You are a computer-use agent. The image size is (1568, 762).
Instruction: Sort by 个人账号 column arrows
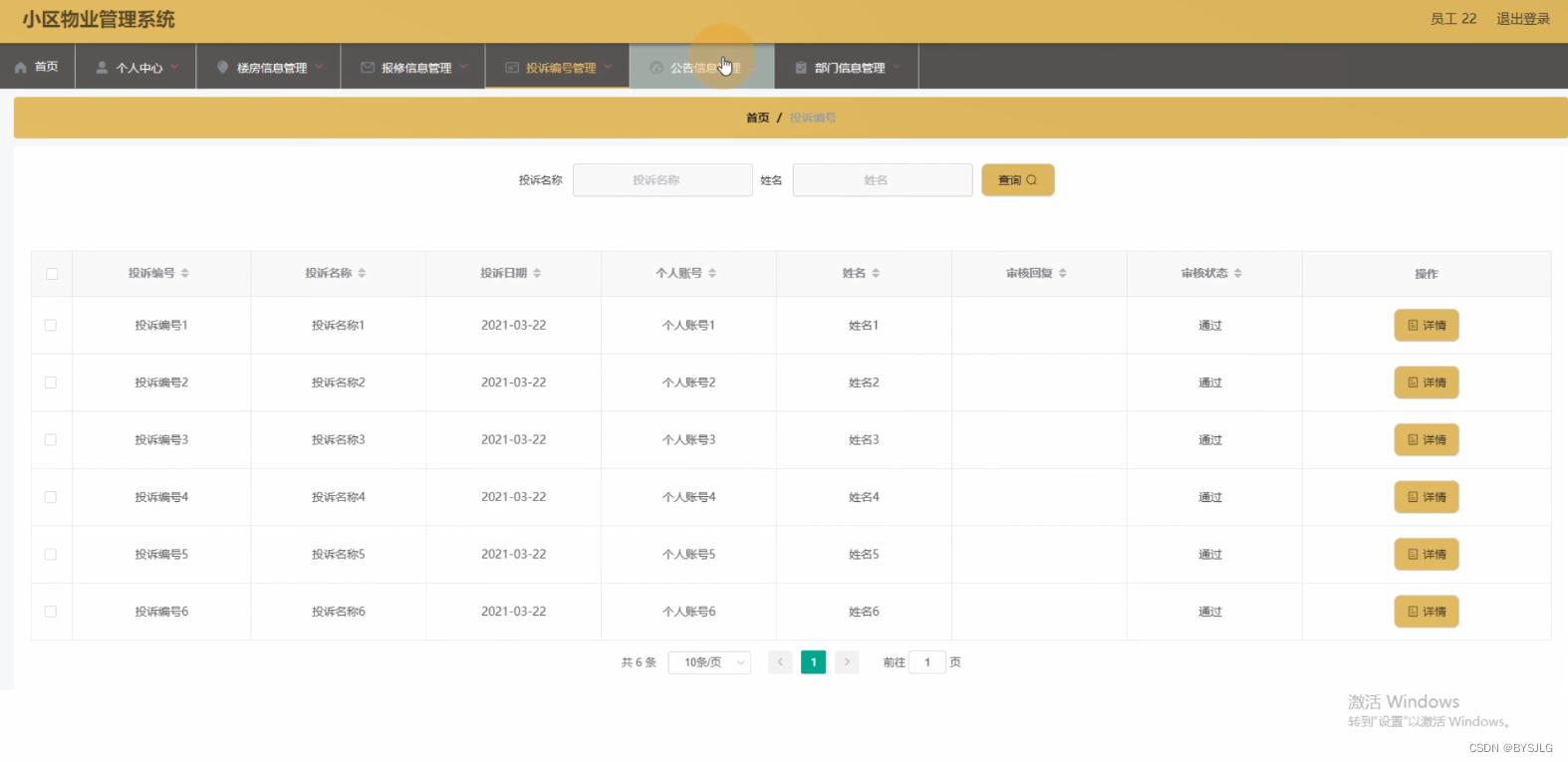coord(712,273)
